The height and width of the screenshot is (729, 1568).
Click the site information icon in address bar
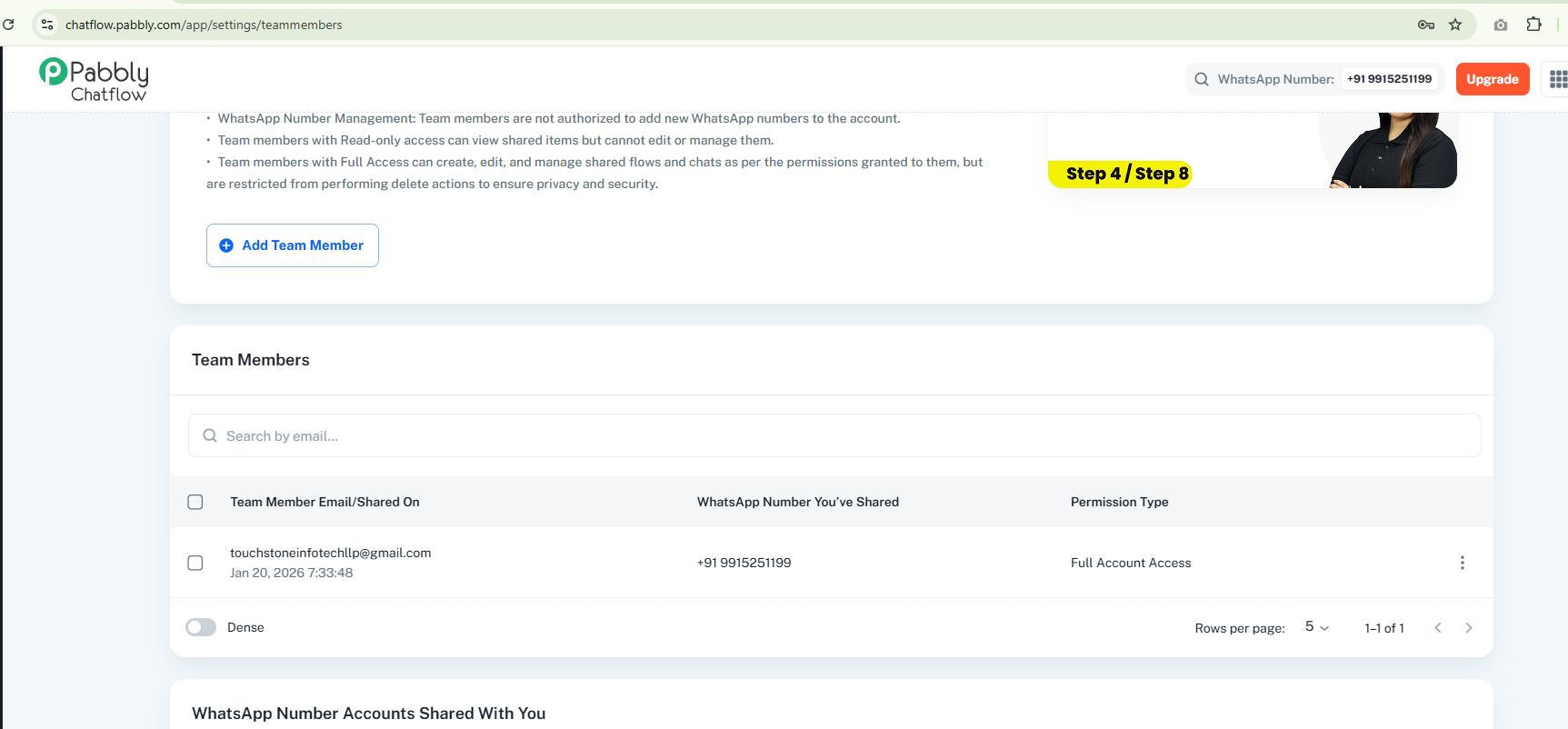click(47, 25)
